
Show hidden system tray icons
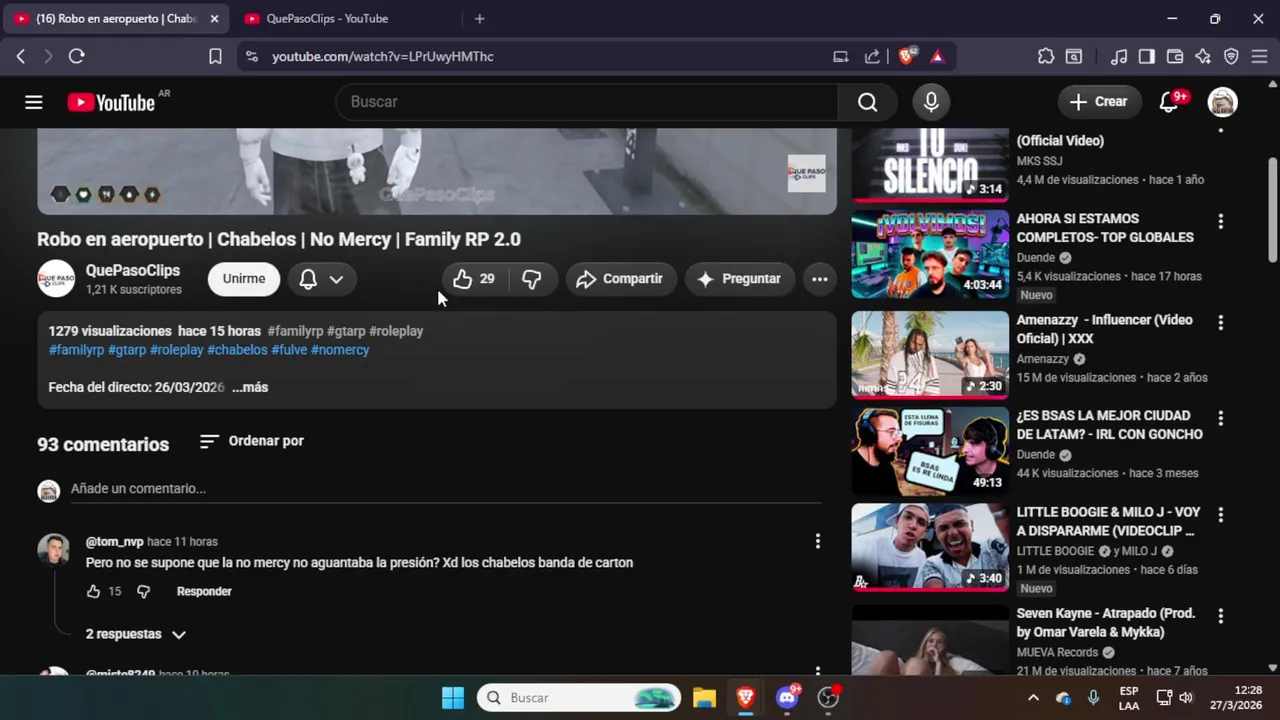pos(1033,698)
